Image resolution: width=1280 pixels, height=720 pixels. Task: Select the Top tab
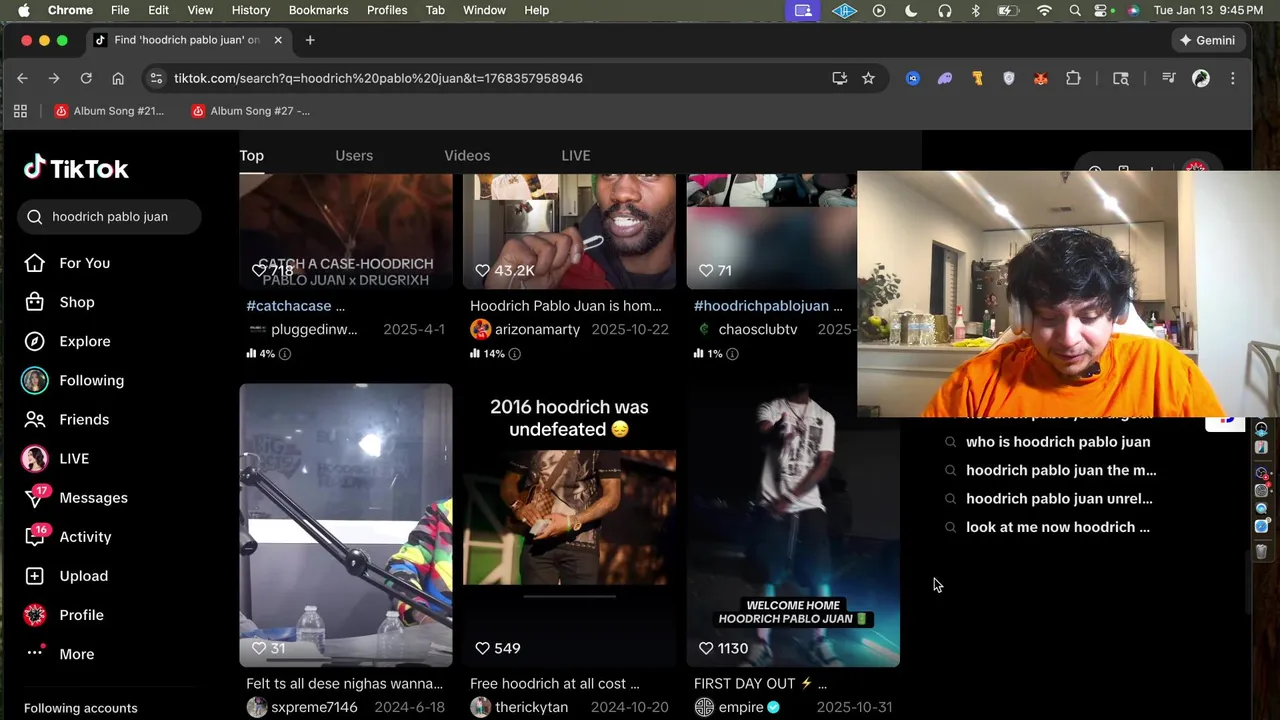point(251,155)
